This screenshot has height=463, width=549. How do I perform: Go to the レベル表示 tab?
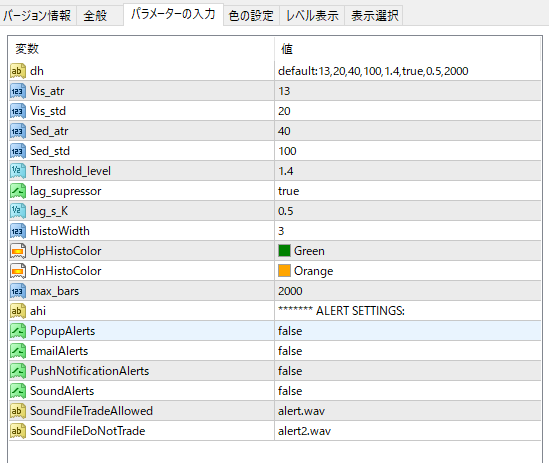click(312, 15)
